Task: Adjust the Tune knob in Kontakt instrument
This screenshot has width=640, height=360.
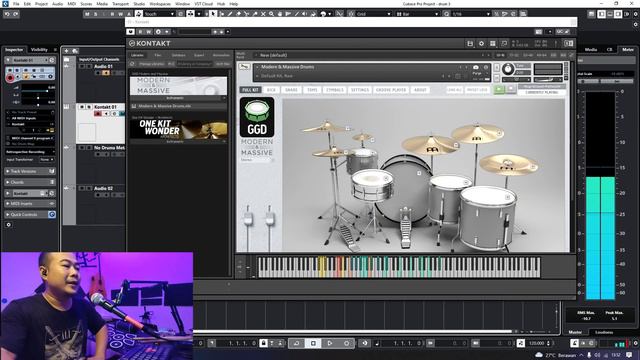Action: [508, 69]
